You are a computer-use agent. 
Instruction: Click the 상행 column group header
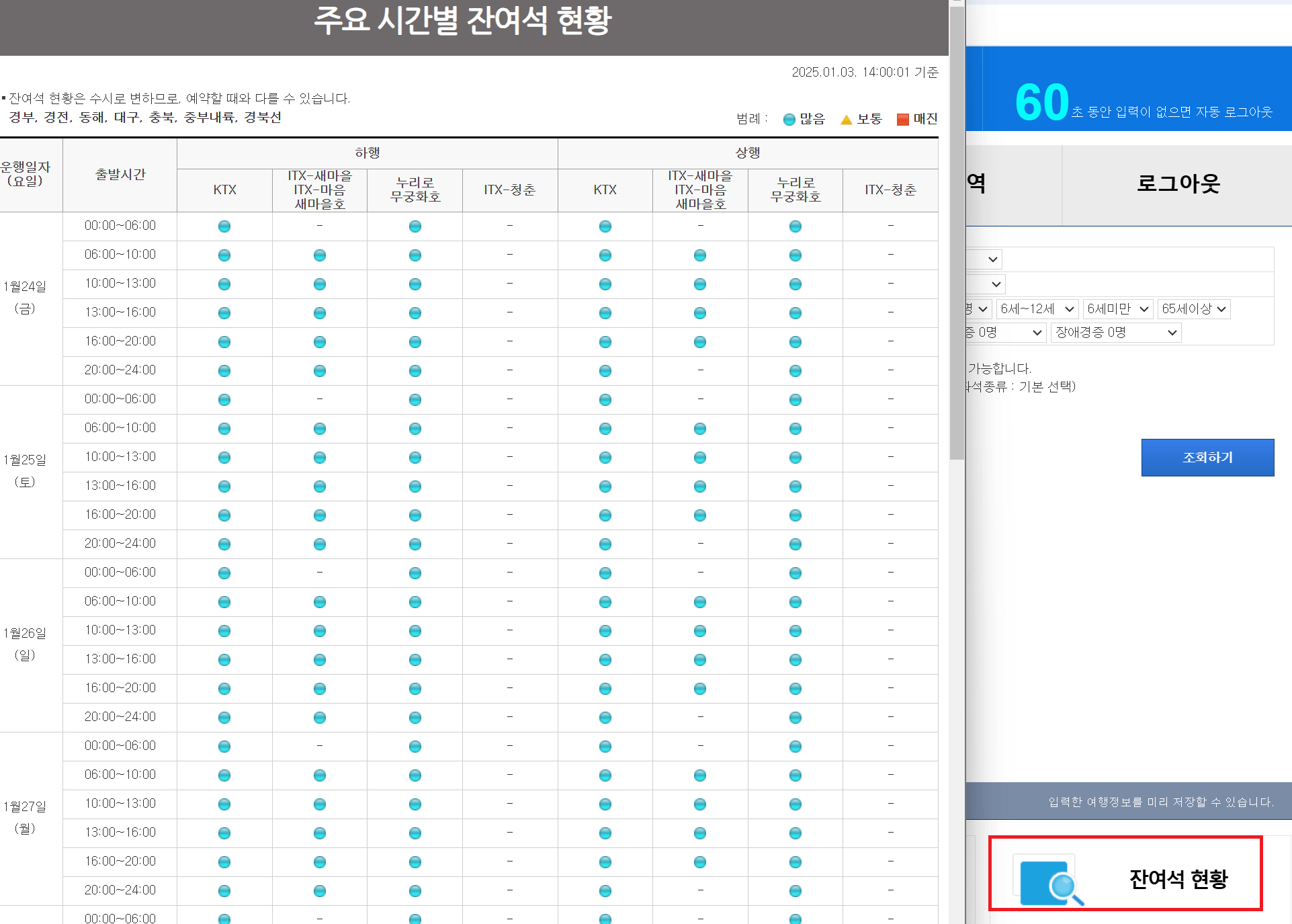747,153
